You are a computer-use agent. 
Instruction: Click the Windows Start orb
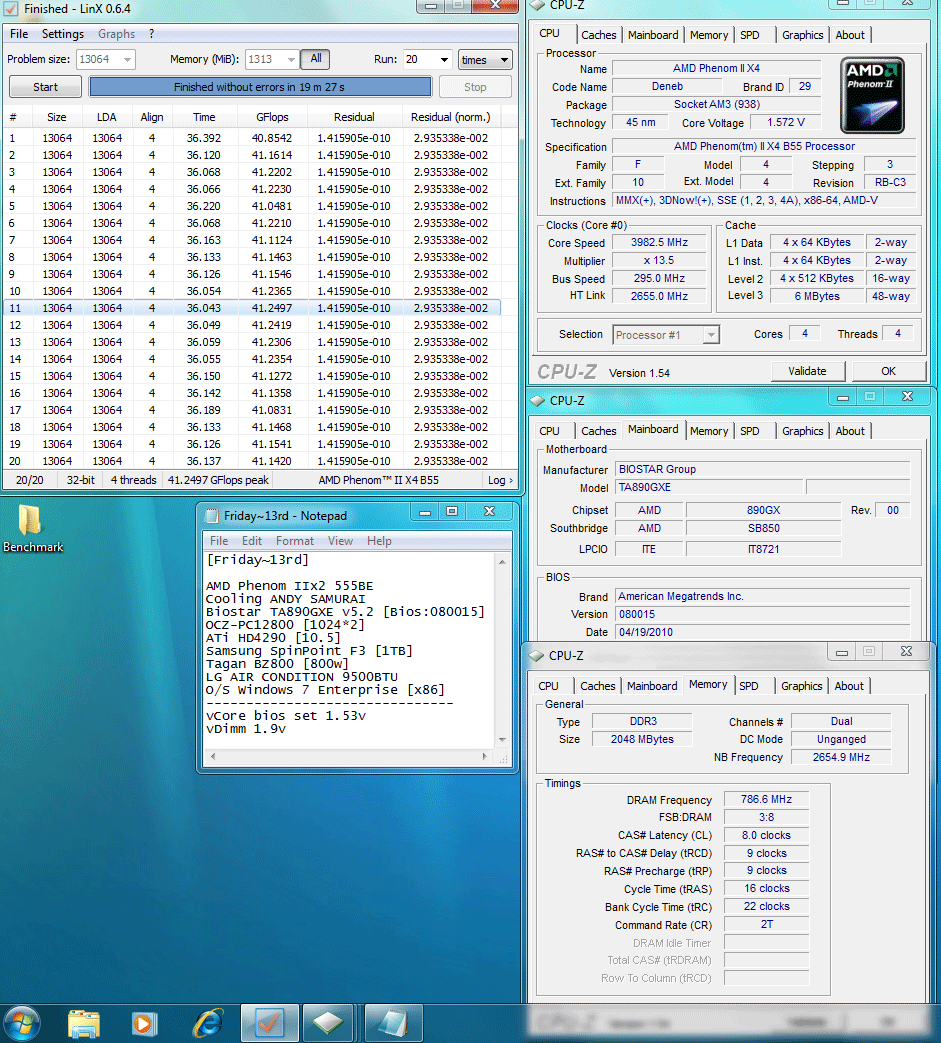pyautogui.click(x=22, y=1023)
